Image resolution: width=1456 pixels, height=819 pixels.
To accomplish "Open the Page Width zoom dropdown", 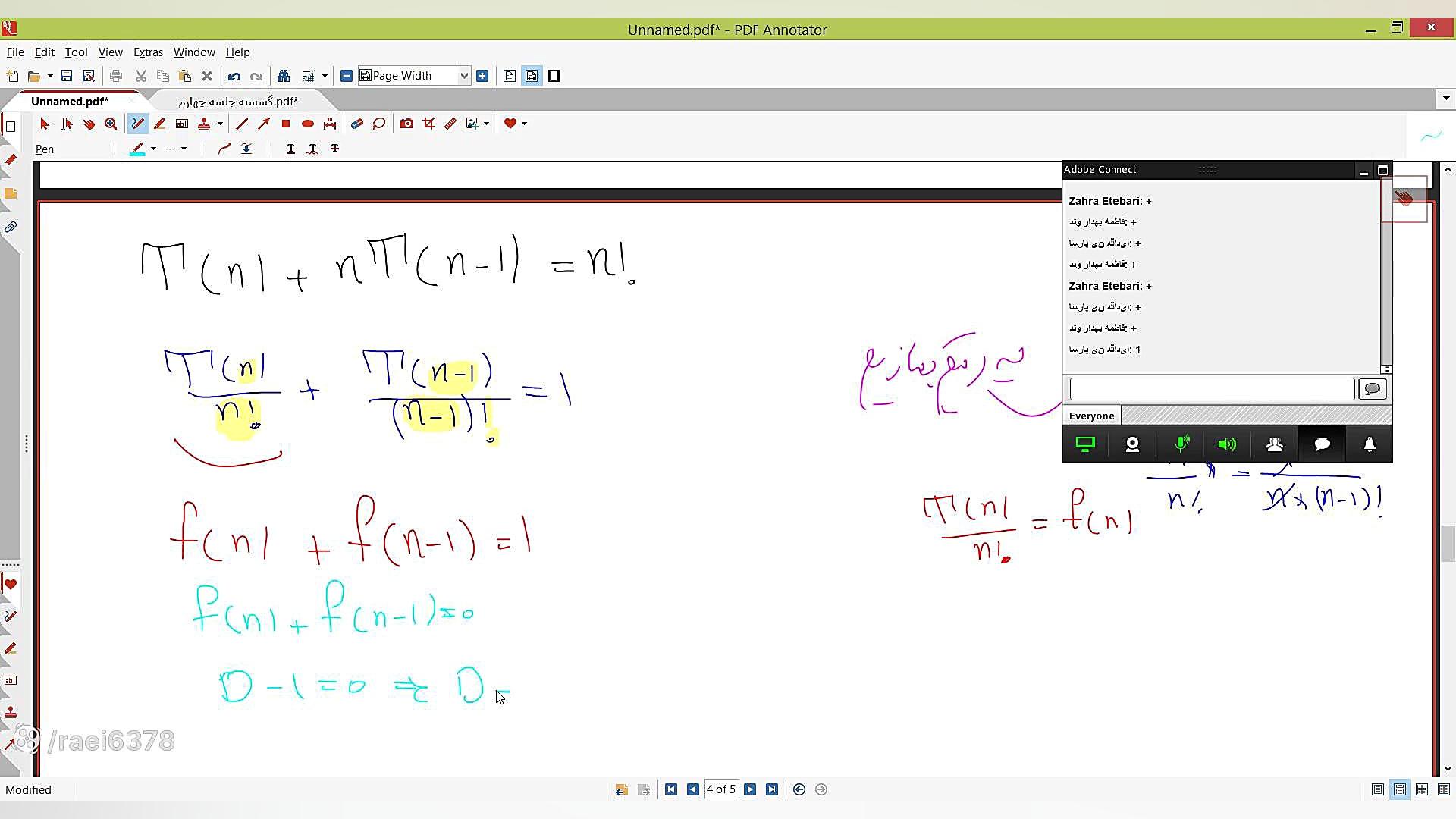I will pos(463,76).
